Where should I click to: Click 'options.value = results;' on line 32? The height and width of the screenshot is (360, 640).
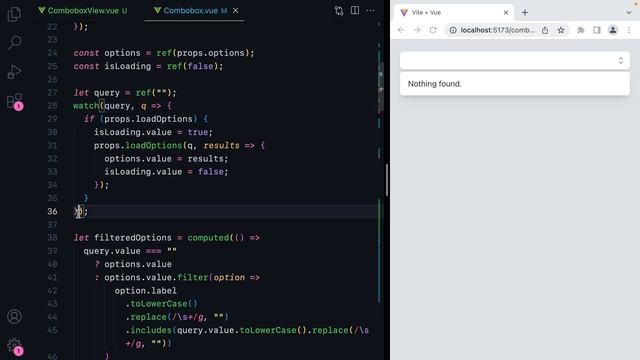[166, 159]
